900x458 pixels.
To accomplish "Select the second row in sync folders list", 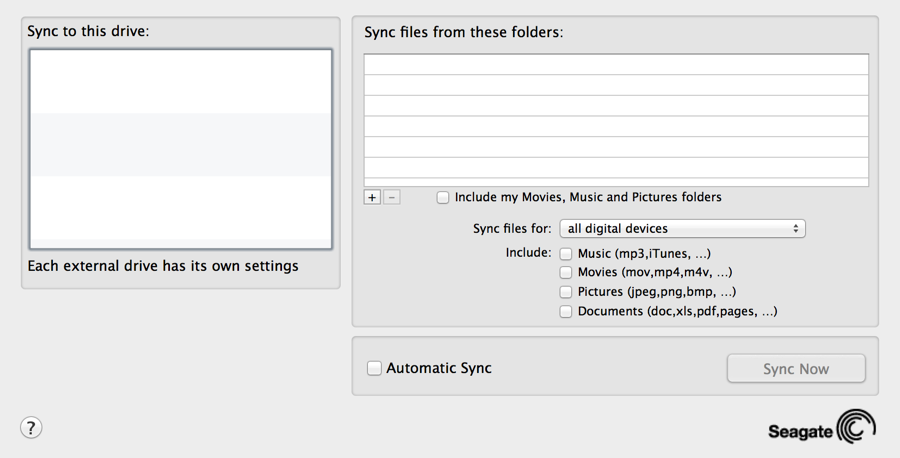I will (616, 85).
